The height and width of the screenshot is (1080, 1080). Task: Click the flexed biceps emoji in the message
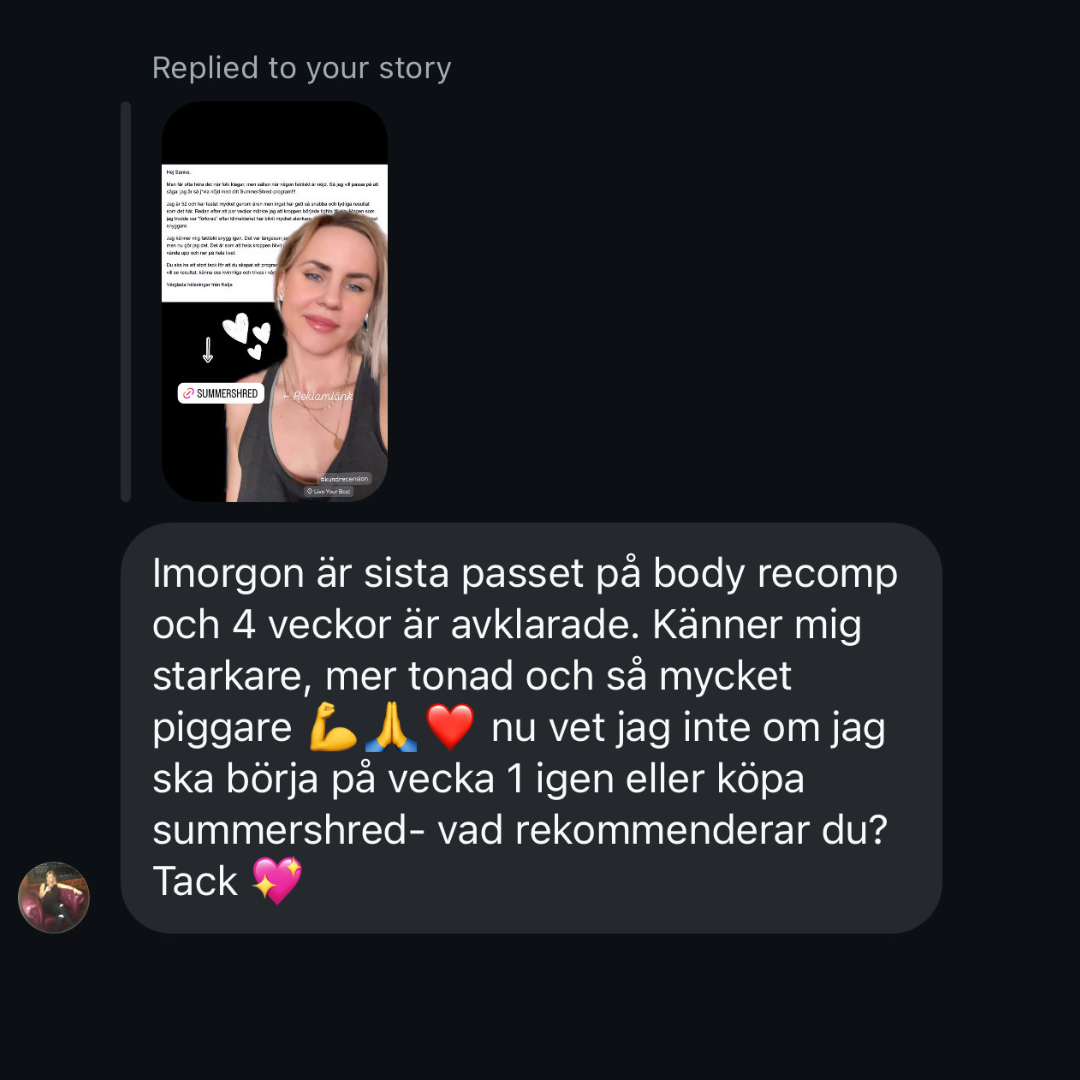333,727
